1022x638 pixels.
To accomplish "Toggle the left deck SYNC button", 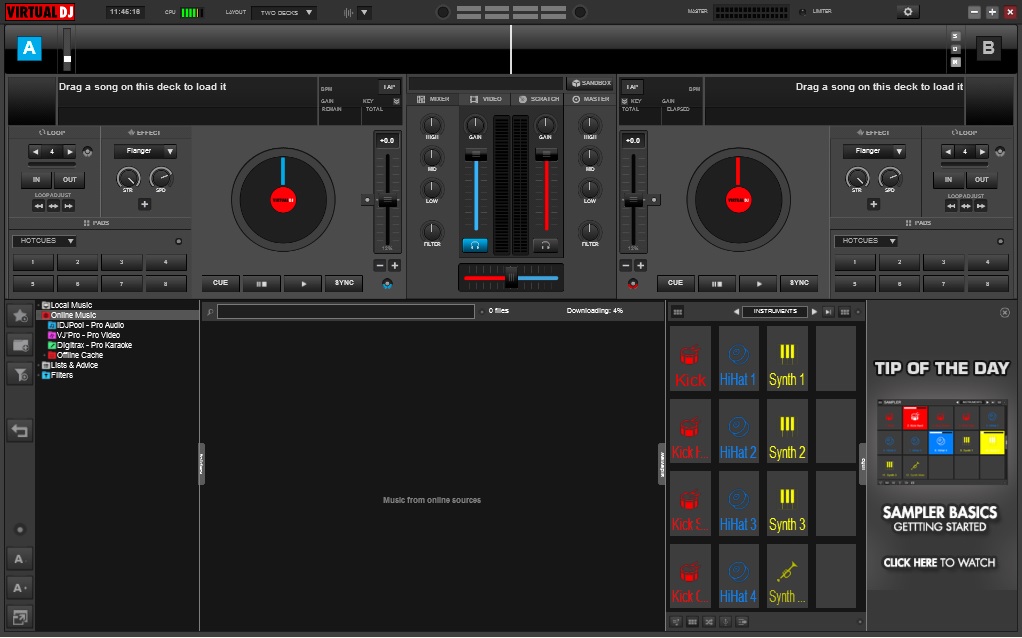I will (x=344, y=283).
